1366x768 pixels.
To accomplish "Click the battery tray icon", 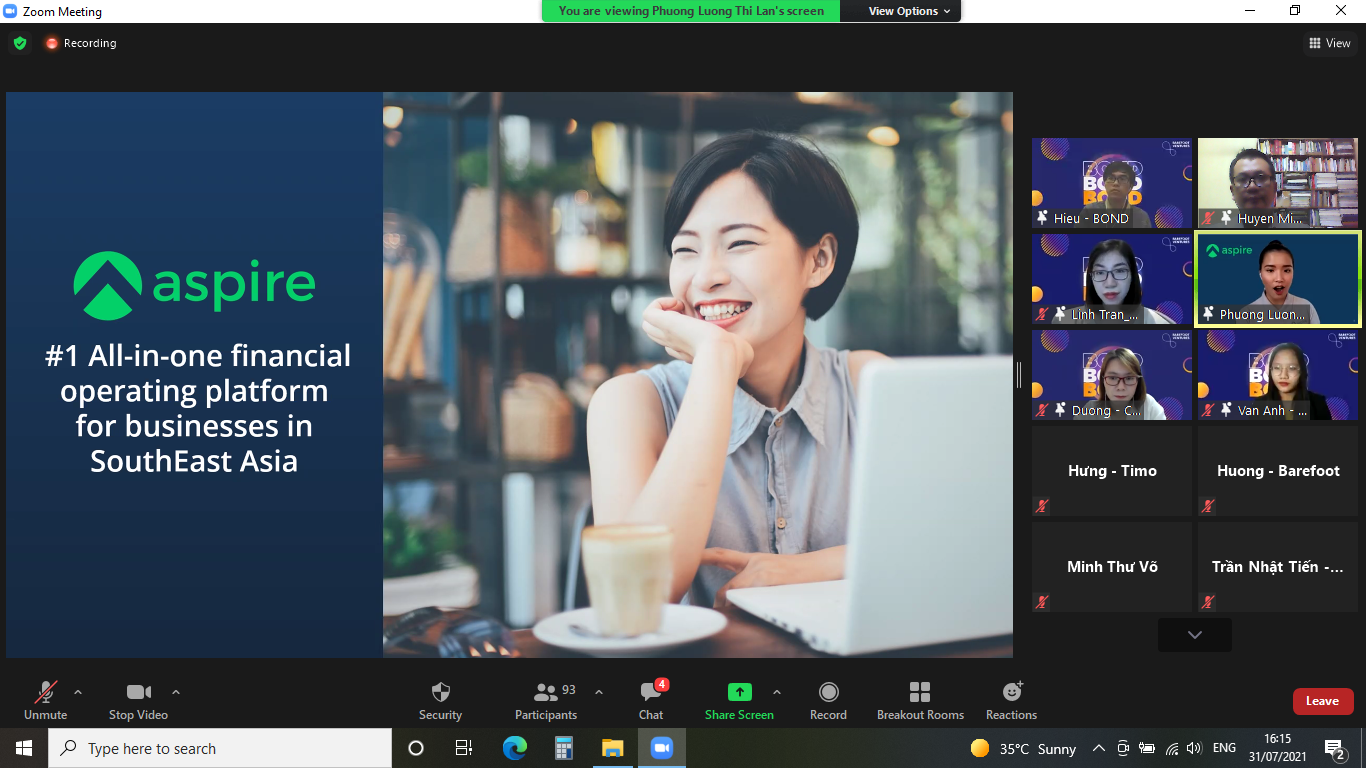I will pyautogui.click(x=1147, y=748).
